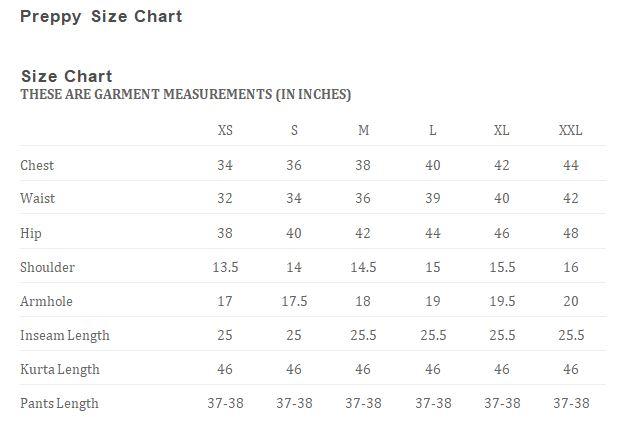Click the Hip value 48 for XXL

pos(571,233)
